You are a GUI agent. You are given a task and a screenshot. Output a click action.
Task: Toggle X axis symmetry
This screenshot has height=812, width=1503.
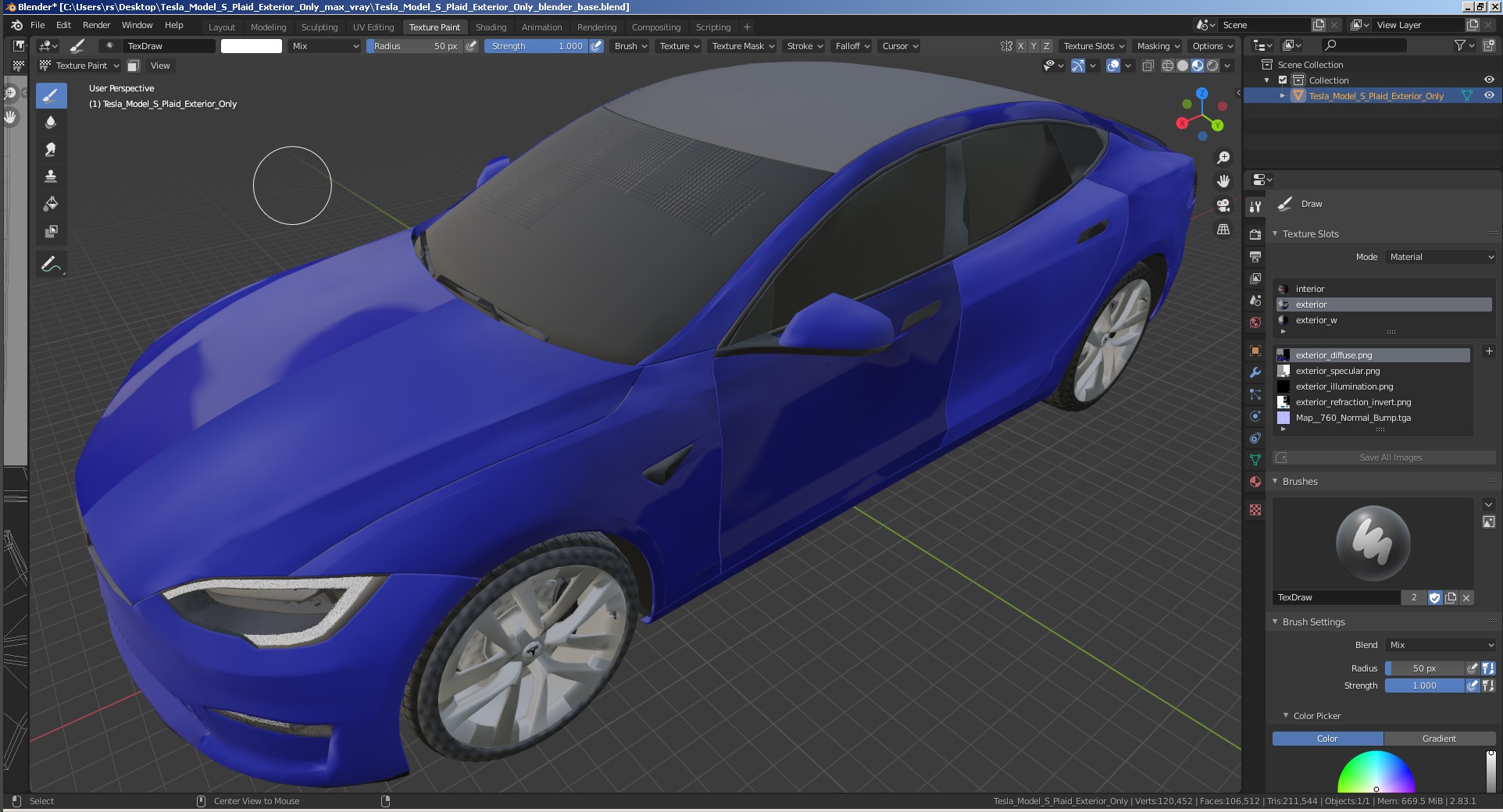coord(1020,46)
